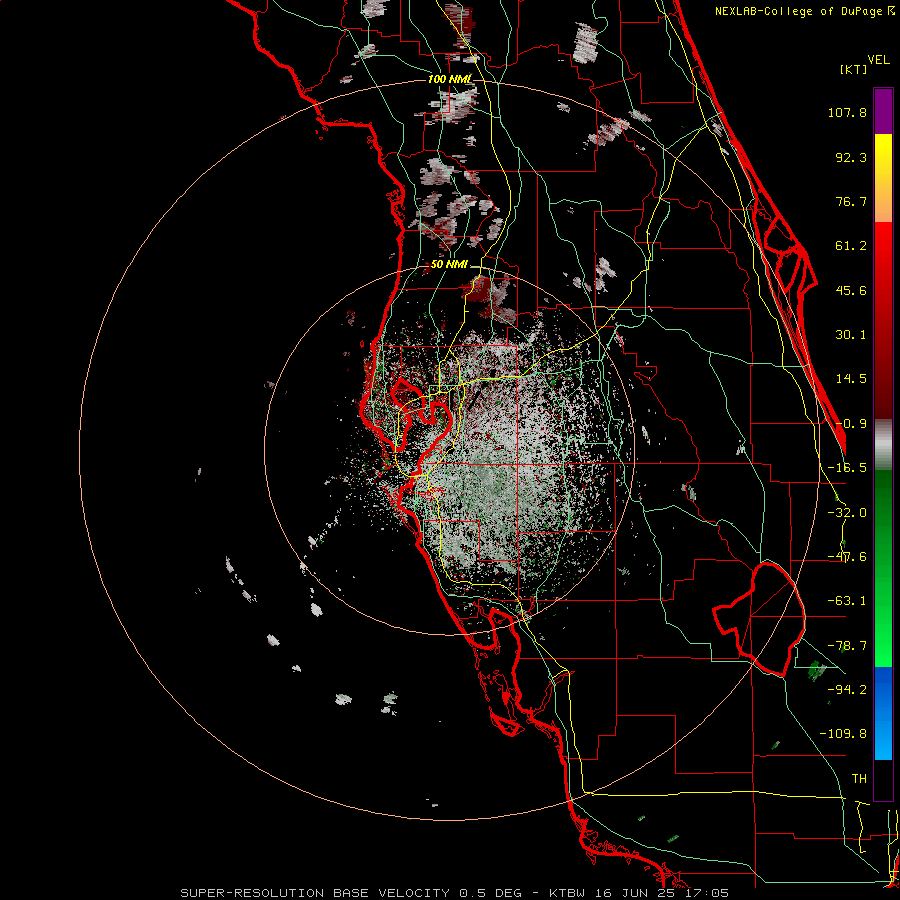The height and width of the screenshot is (900, 900).
Task: Click the [KT] units label
Action: pyautogui.click(x=853, y=69)
